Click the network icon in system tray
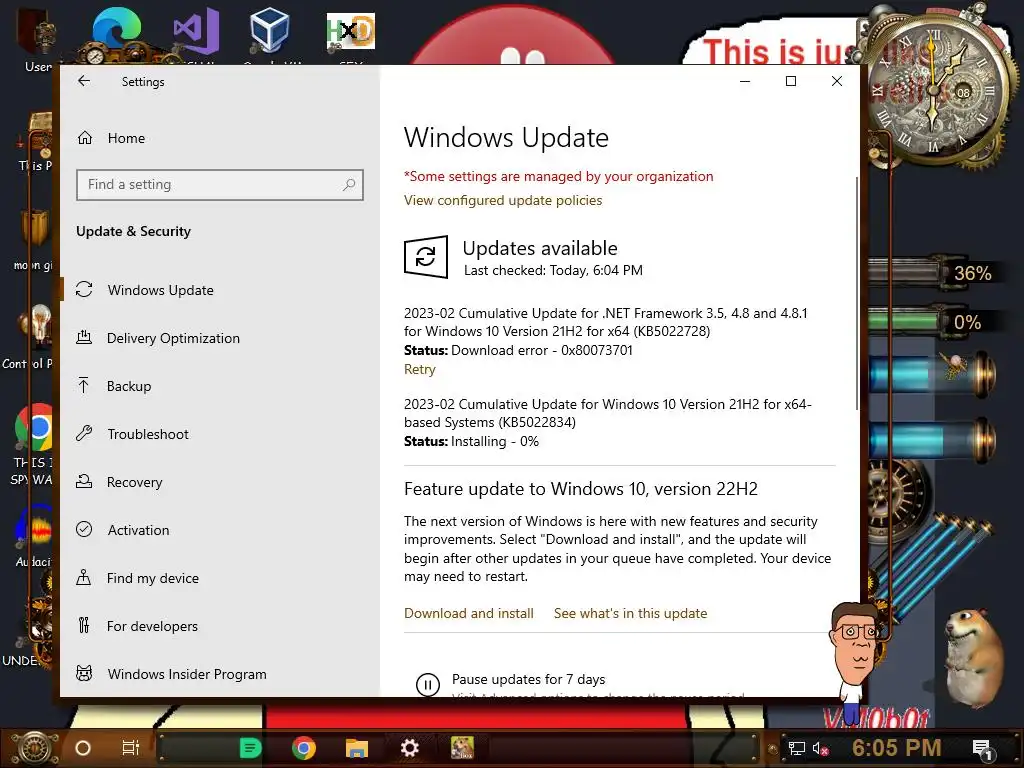This screenshot has width=1024, height=768. pos(797,748)
